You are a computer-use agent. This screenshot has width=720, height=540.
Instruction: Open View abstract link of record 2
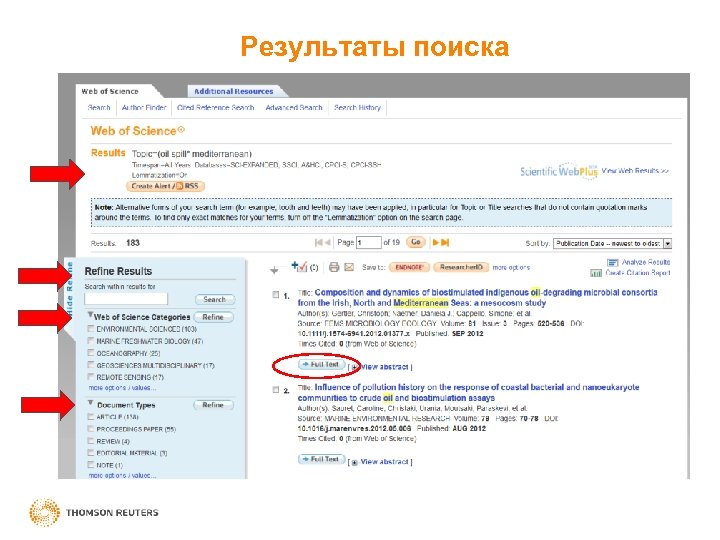click(x=384, y=462)
